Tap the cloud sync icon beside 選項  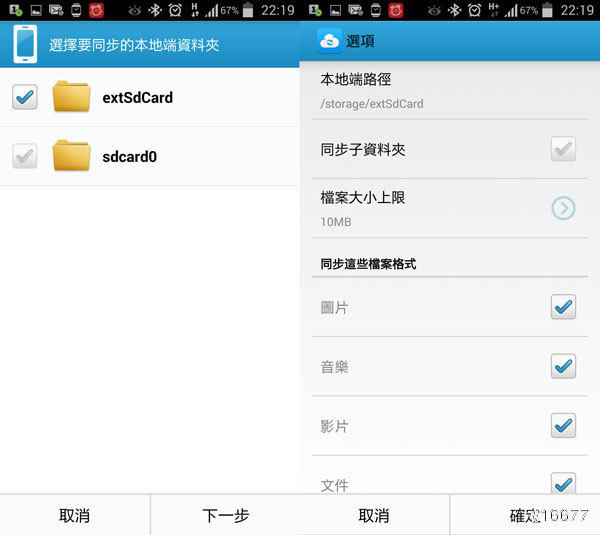pos(329,41)
